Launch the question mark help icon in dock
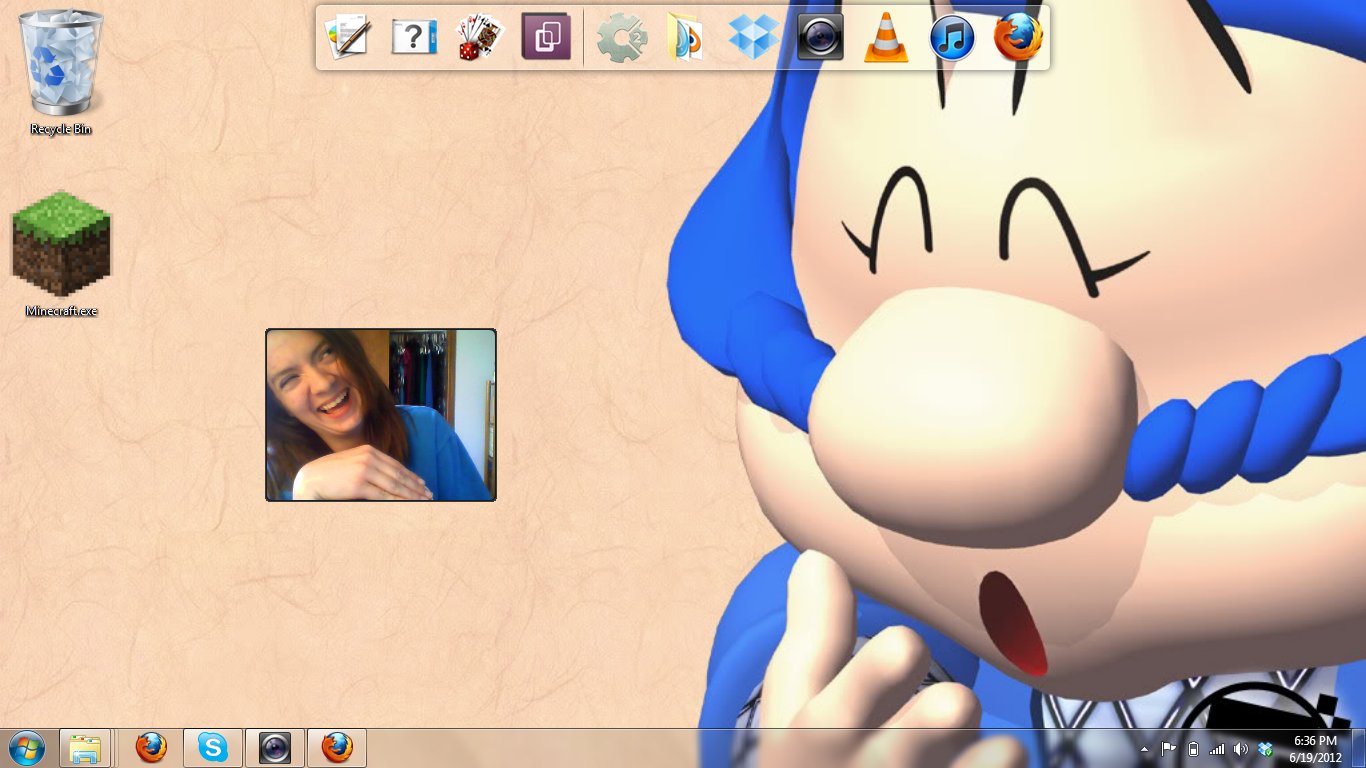This screenshot has width=1366, height=768. [414, 38]
